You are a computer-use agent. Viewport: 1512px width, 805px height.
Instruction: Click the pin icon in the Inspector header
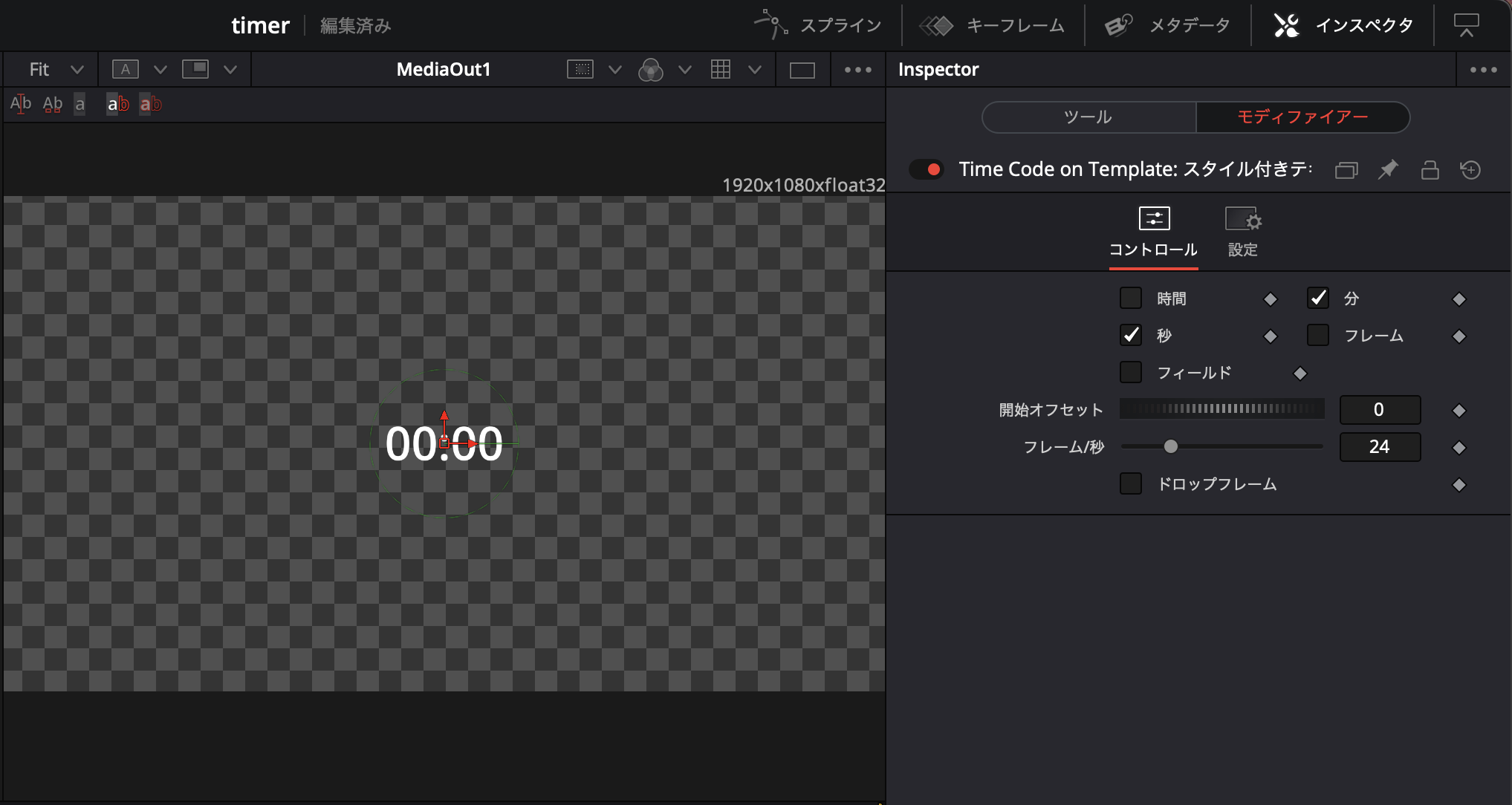pos(1387,169)
